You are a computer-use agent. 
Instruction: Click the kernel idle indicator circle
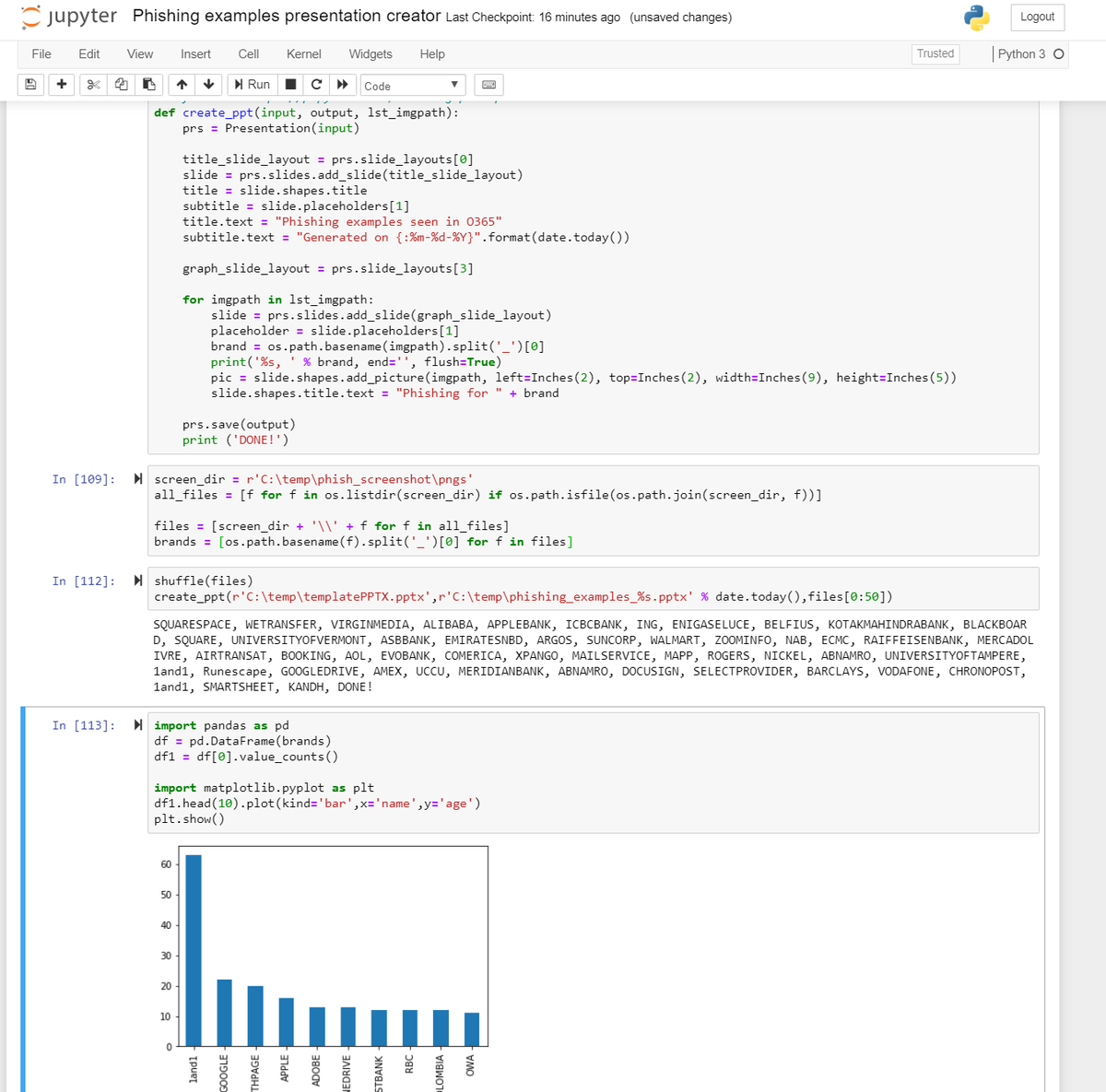point(1058,54)
